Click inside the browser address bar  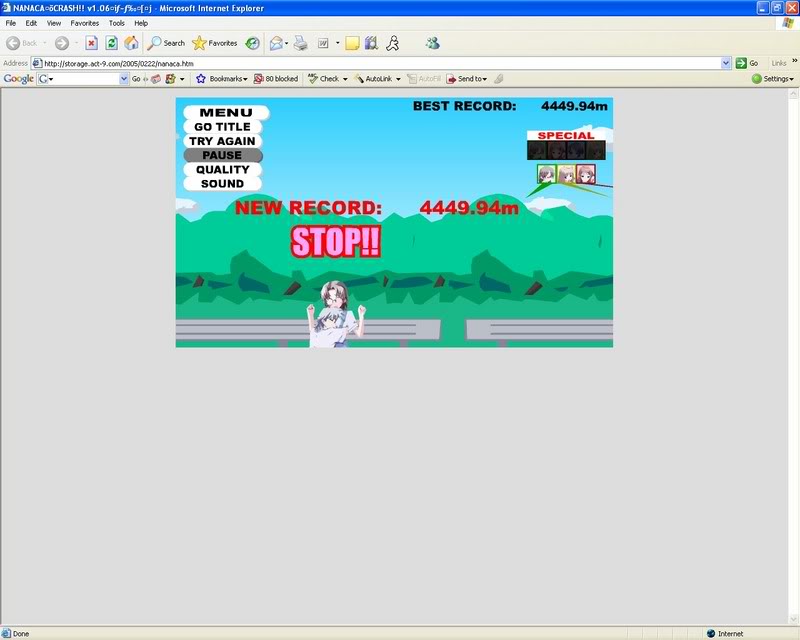[300, 62]
